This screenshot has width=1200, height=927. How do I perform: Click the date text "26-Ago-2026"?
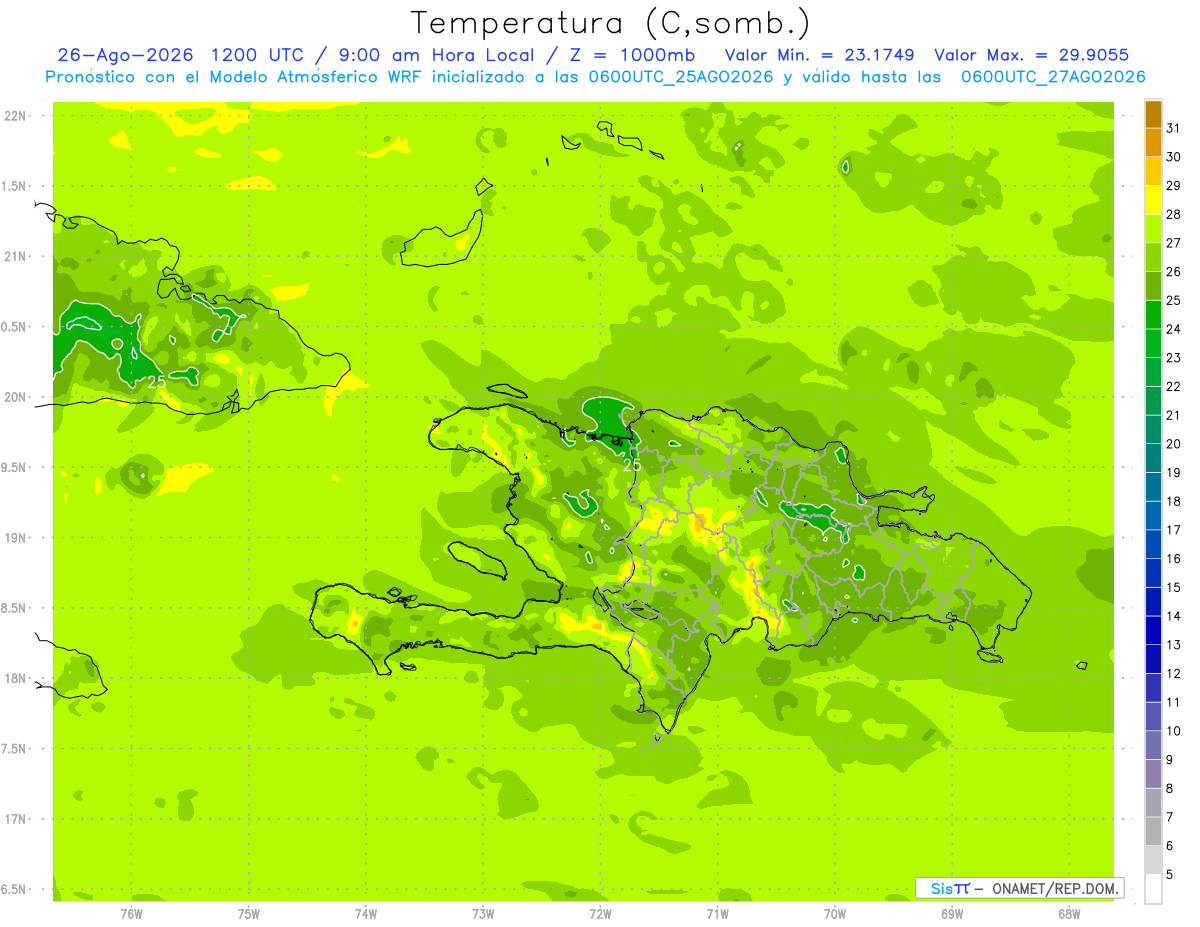click(128, 55)
